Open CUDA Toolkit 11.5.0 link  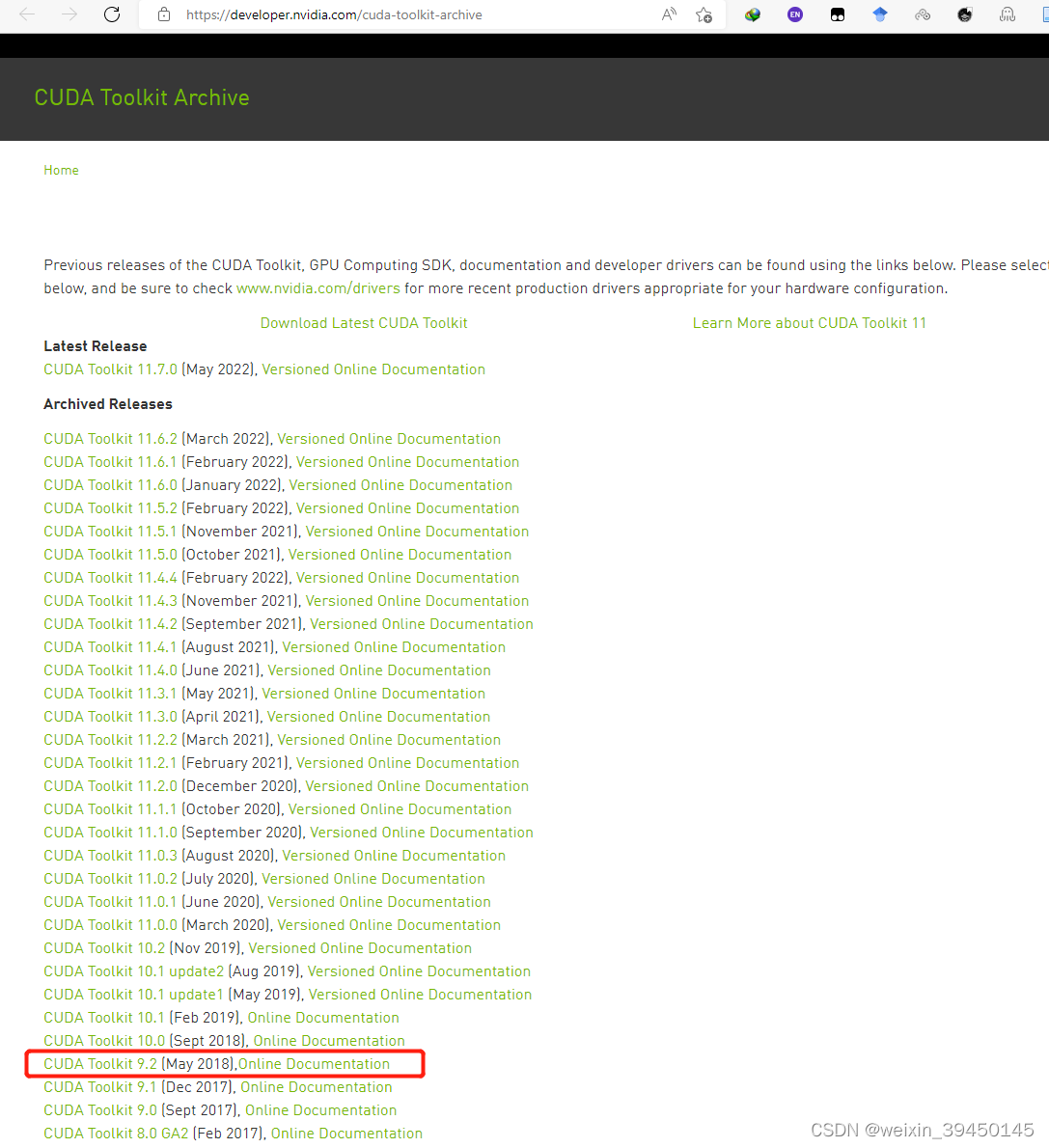click(111, 555)
